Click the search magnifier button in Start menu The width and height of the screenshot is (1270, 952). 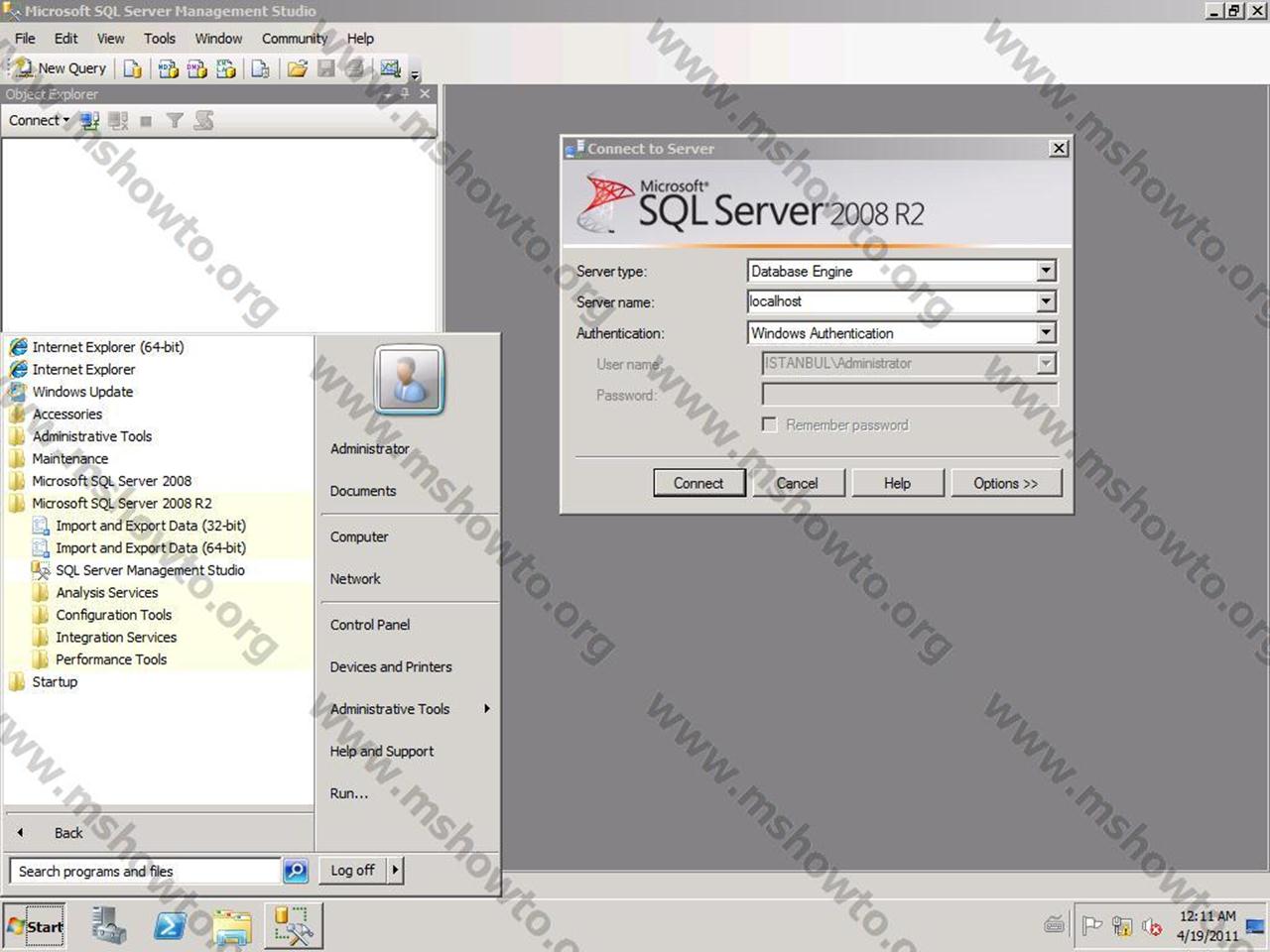click(296, 871)
